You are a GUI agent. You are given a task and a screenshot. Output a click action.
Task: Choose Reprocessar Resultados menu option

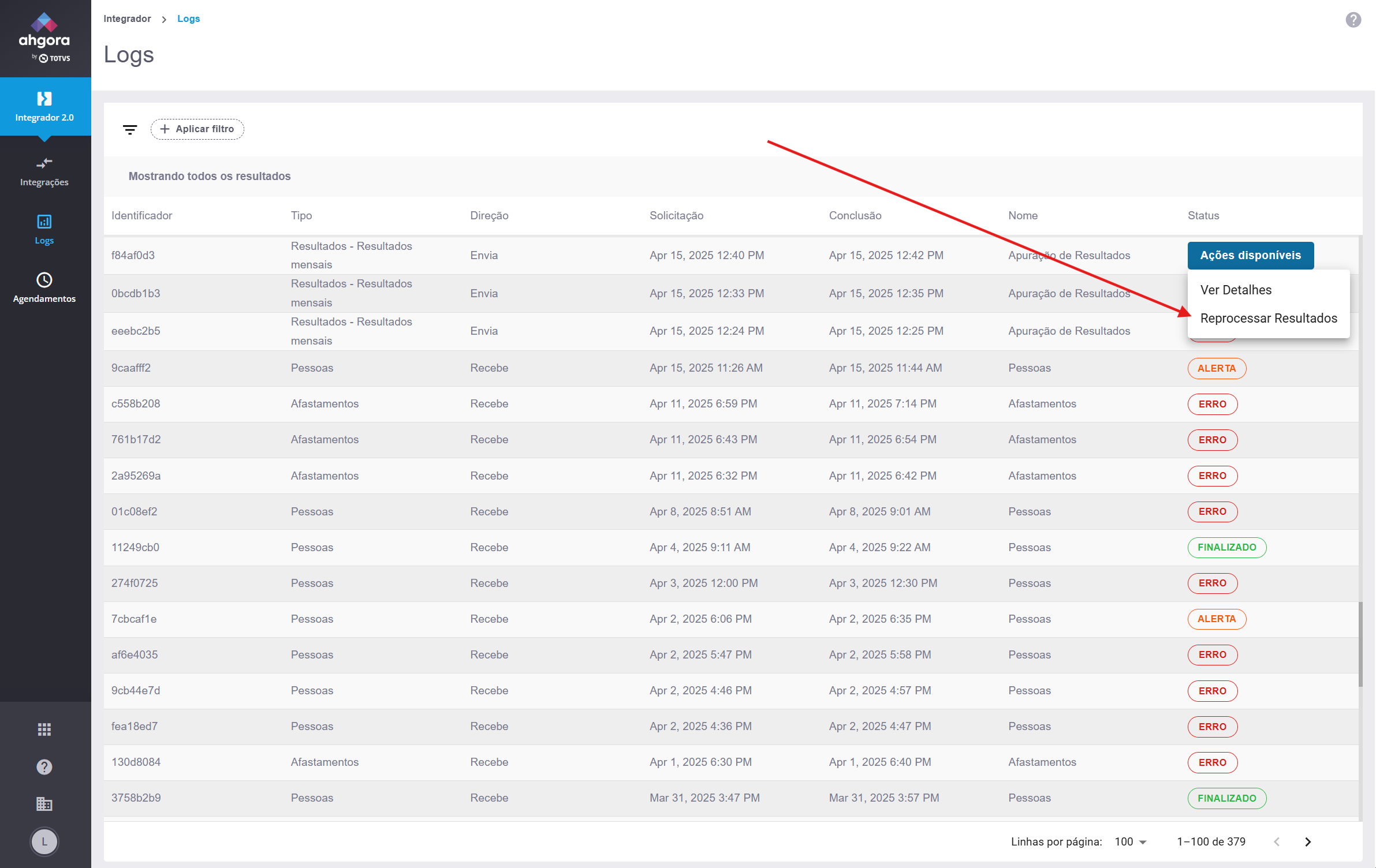[x=1268, y=319]
